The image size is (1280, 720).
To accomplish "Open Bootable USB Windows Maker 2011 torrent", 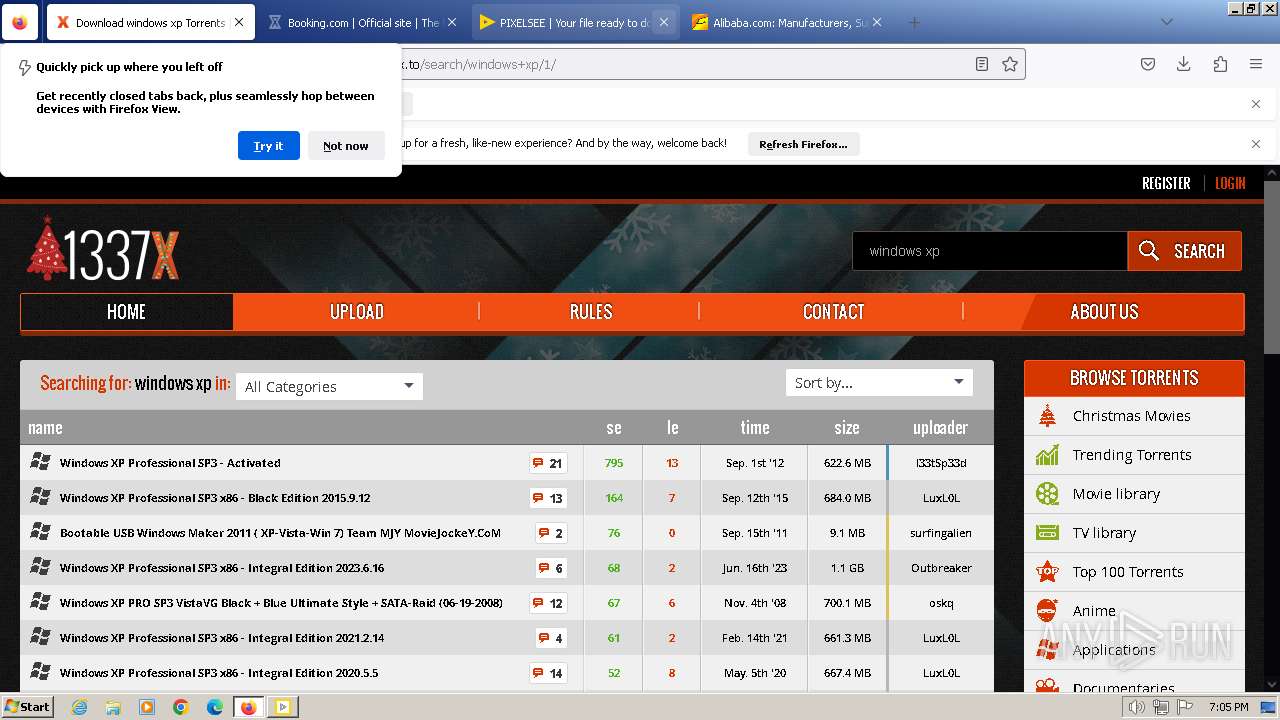I will [x=280, y=533].
